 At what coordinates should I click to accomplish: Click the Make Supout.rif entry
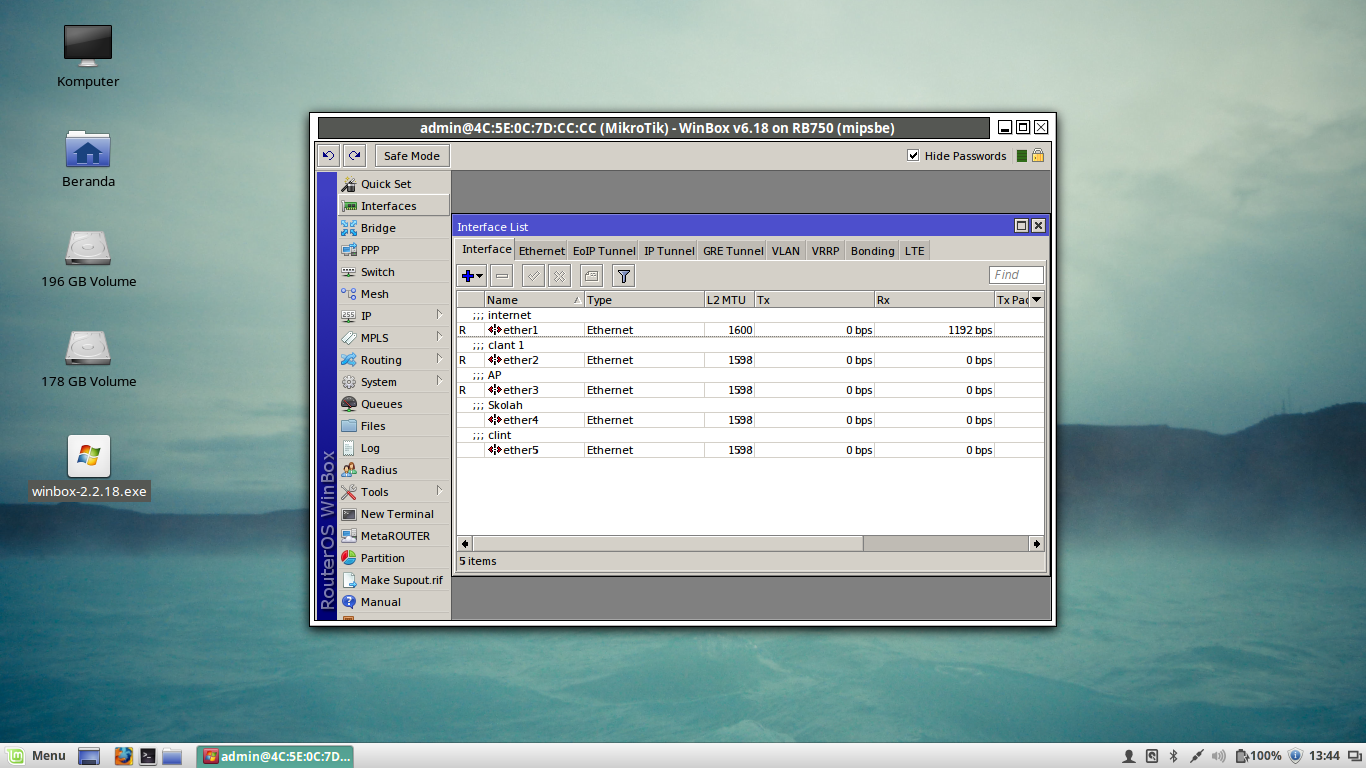(x=401, y=579)
